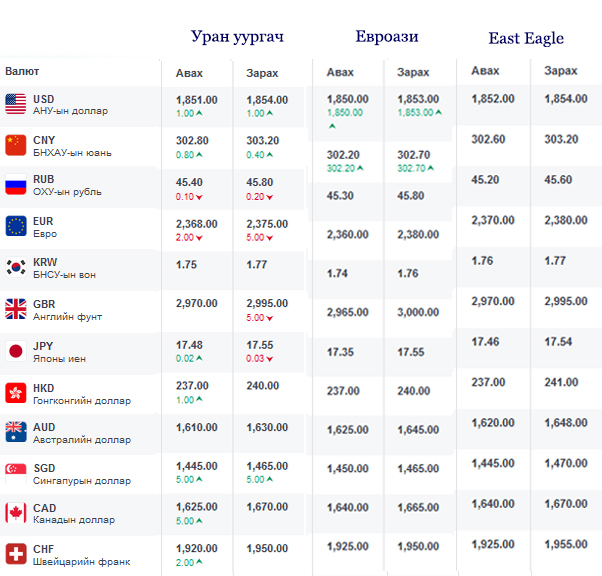602x576 pixels.
Task: Select the Russian flag icon next to RUB
Action: click(x=15, y=185)
